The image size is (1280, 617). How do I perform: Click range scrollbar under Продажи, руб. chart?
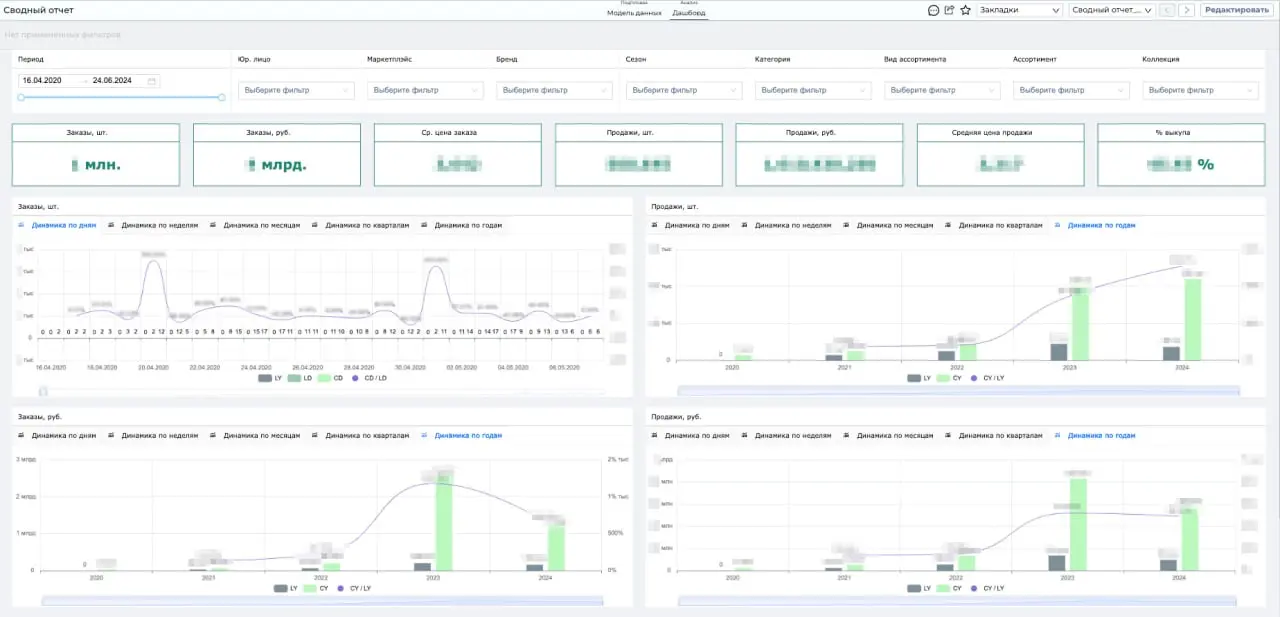click(x=958, y=601)
